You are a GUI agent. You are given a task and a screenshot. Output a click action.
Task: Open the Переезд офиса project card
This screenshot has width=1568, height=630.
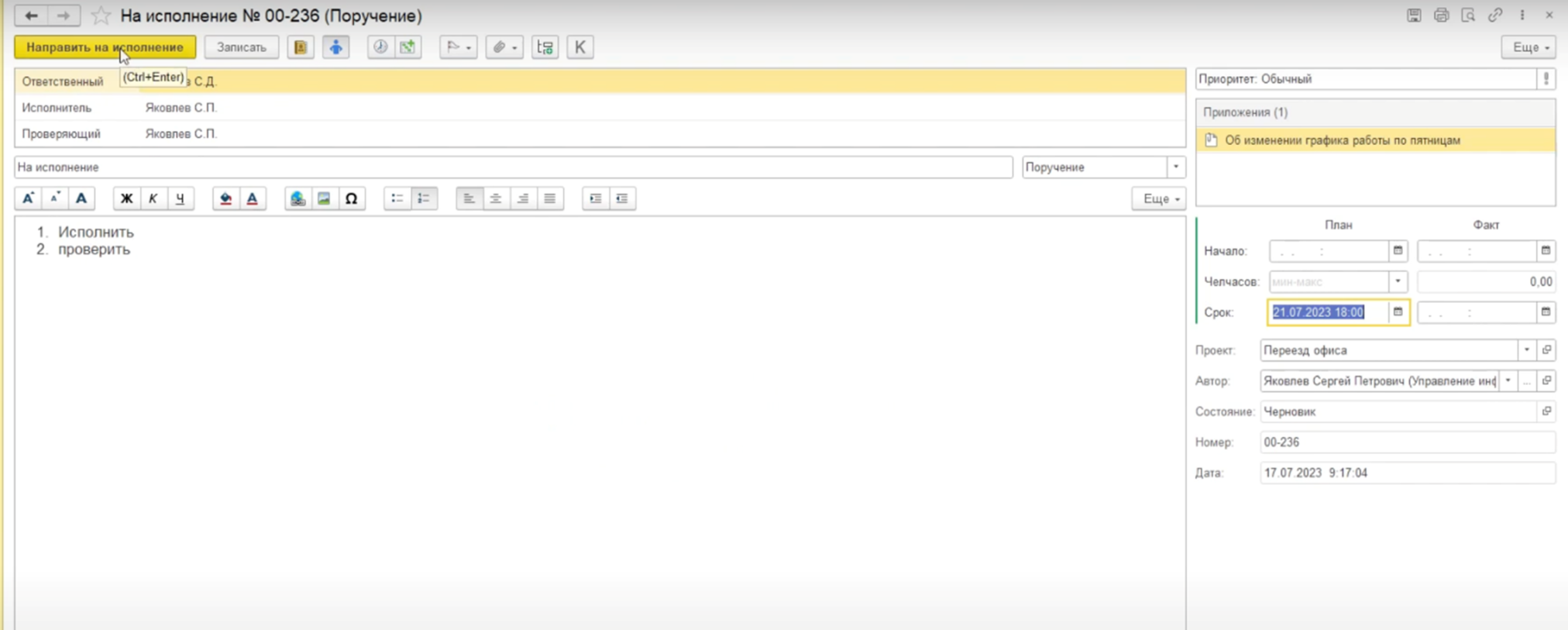click(1546, 350)
